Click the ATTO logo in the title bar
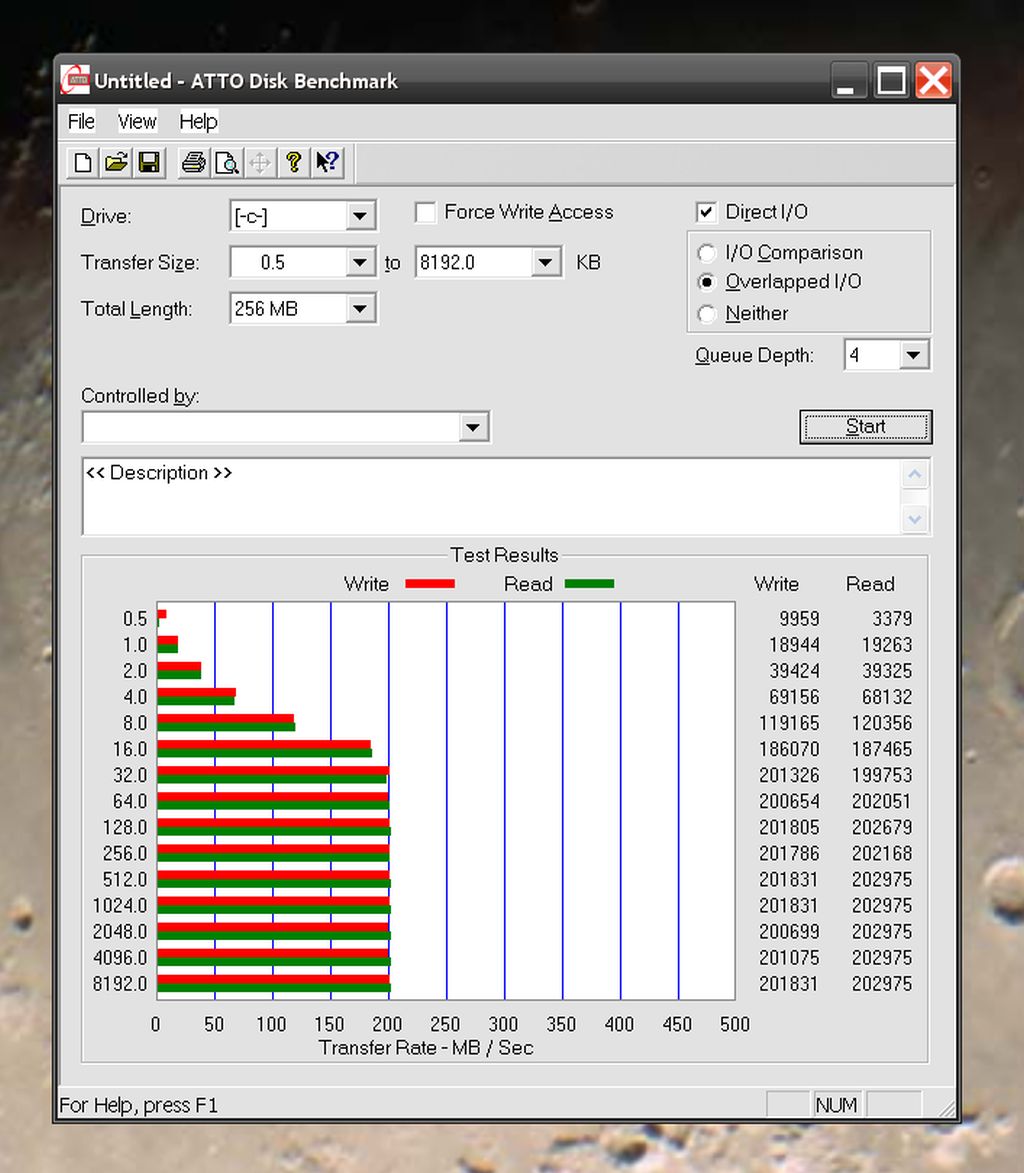Viewport: 1024px width, 1173px height. pyautogui.click(x=75, y=80)
